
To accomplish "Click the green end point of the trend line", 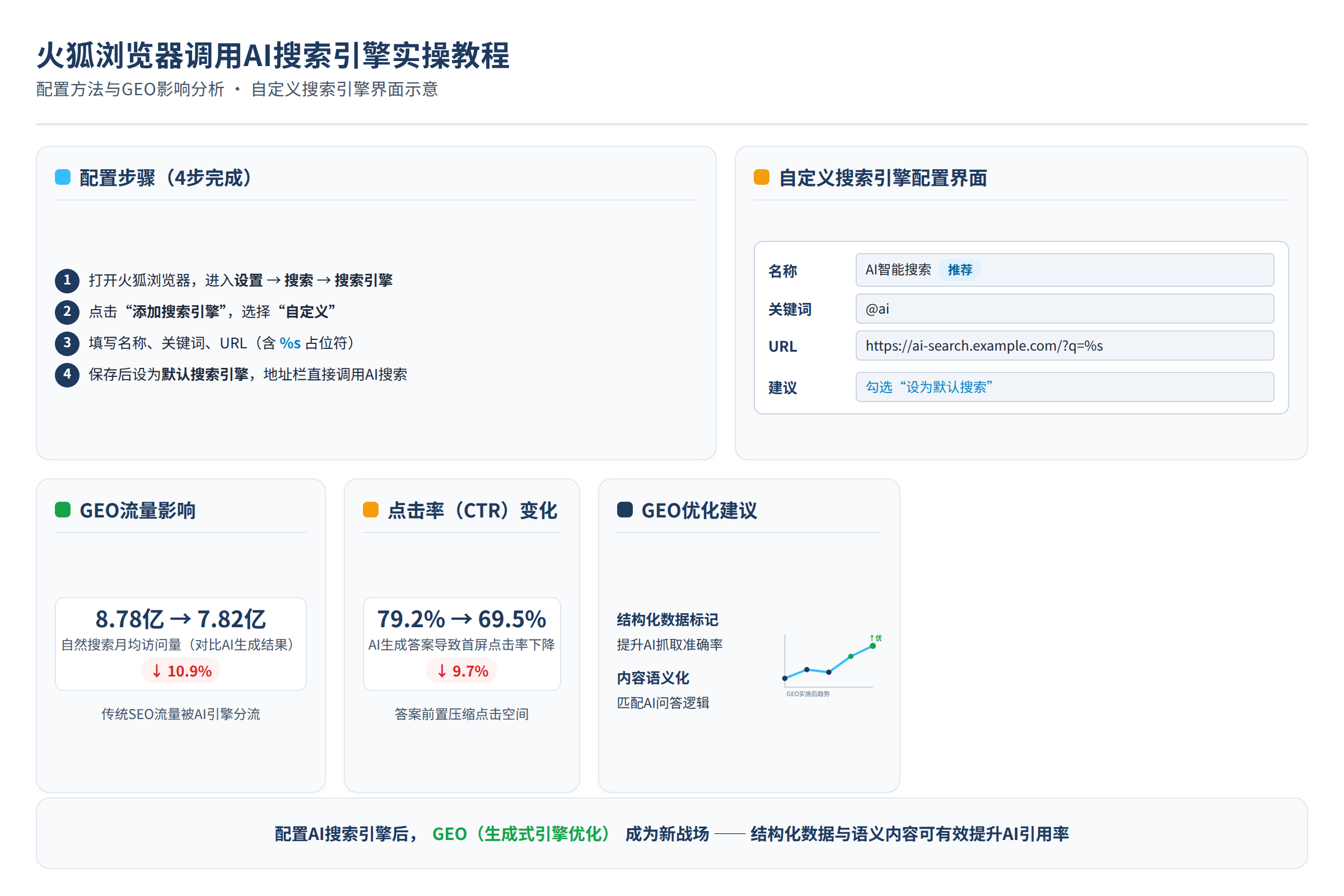I will [872, 646].
